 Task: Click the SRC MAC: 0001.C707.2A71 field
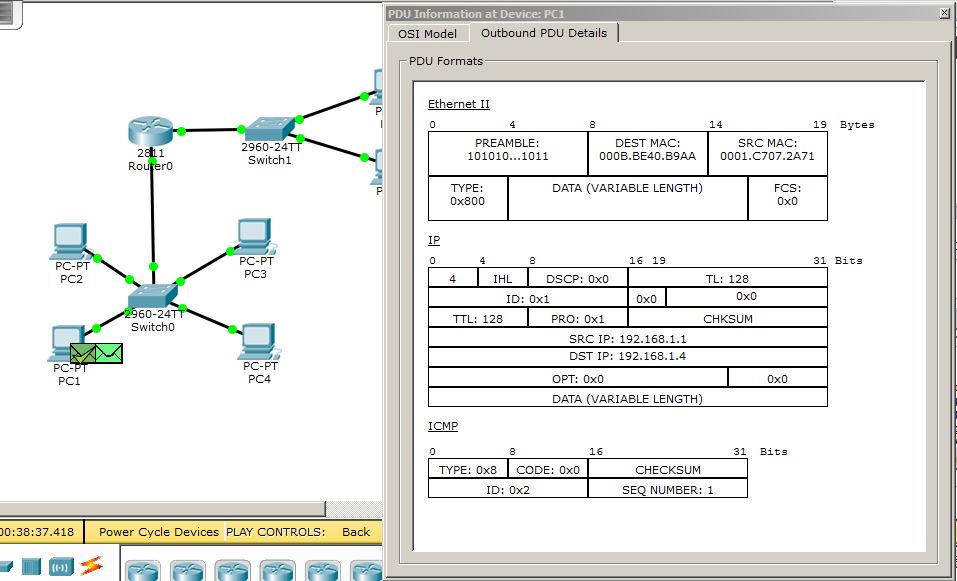[x=767, y=154]
